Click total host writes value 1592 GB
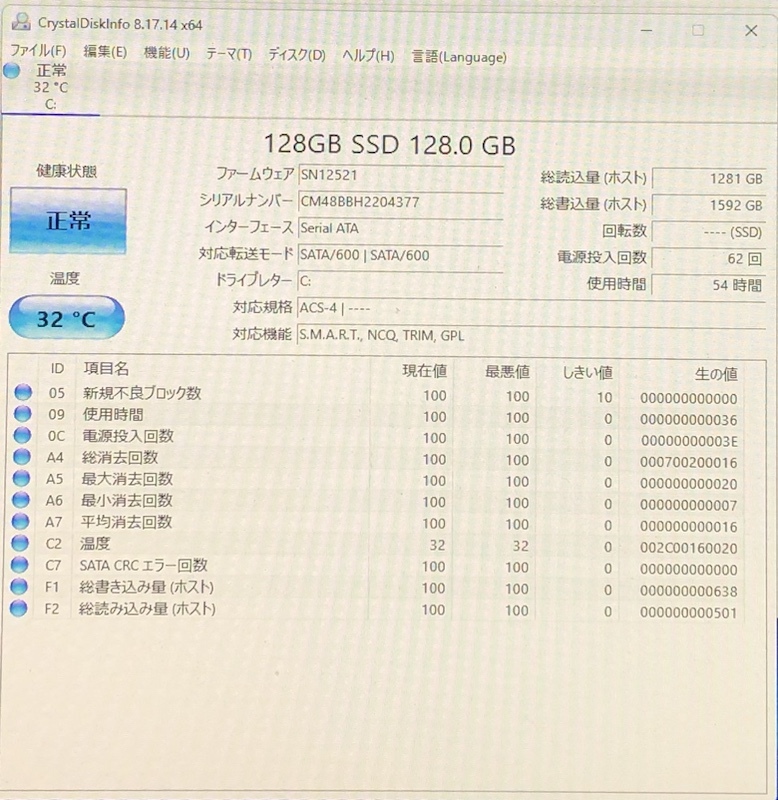 (709, 205)
